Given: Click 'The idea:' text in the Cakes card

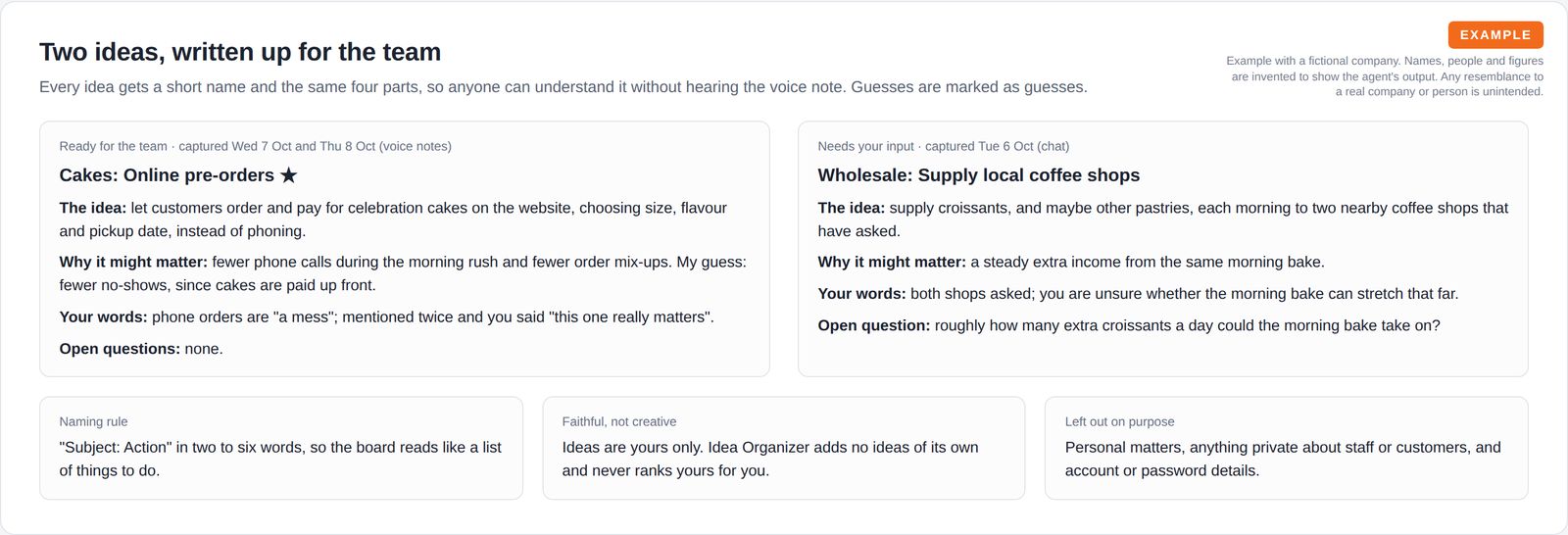Looking at the screenshot, I should coord(92,208).
